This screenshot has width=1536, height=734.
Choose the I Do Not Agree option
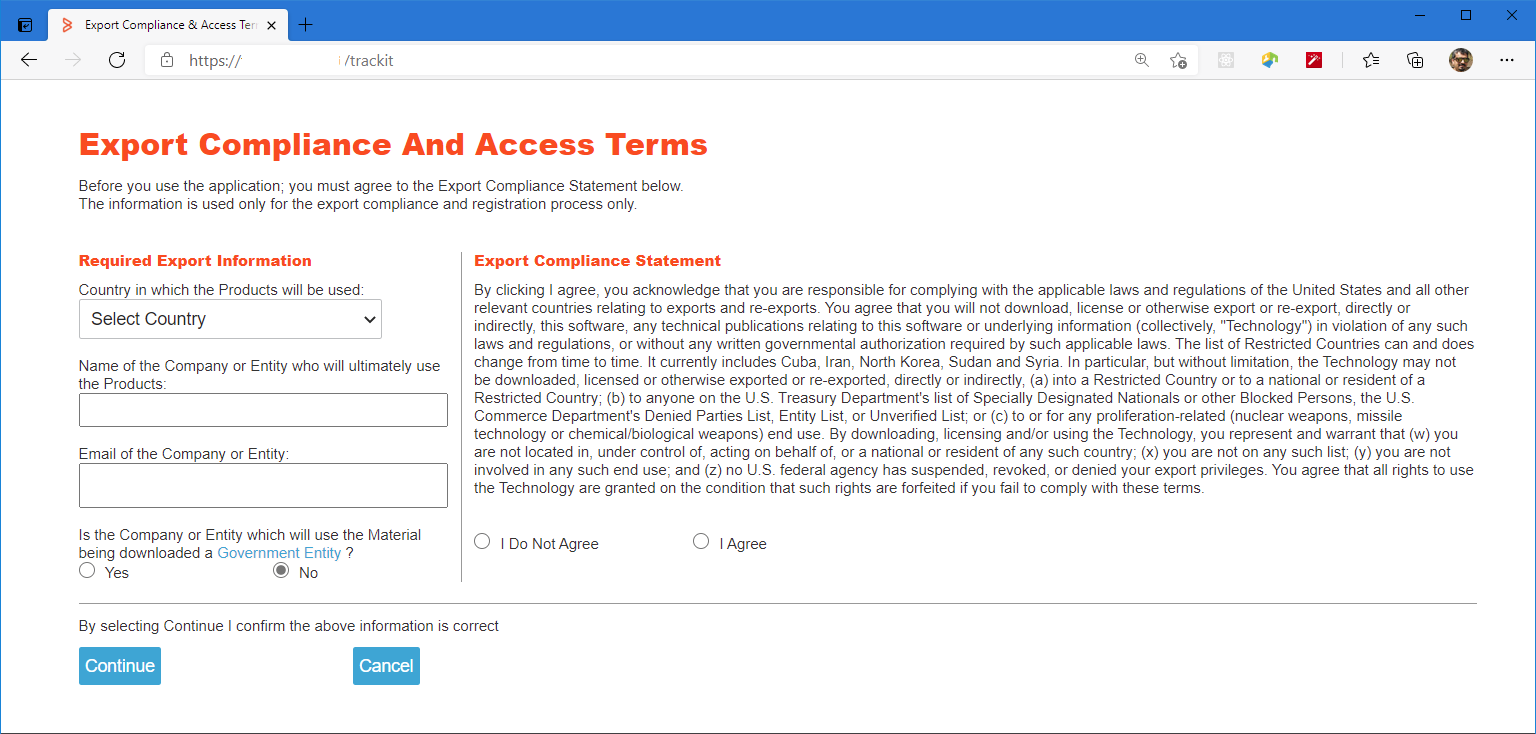pyautogui.click(x=482, y=542)
